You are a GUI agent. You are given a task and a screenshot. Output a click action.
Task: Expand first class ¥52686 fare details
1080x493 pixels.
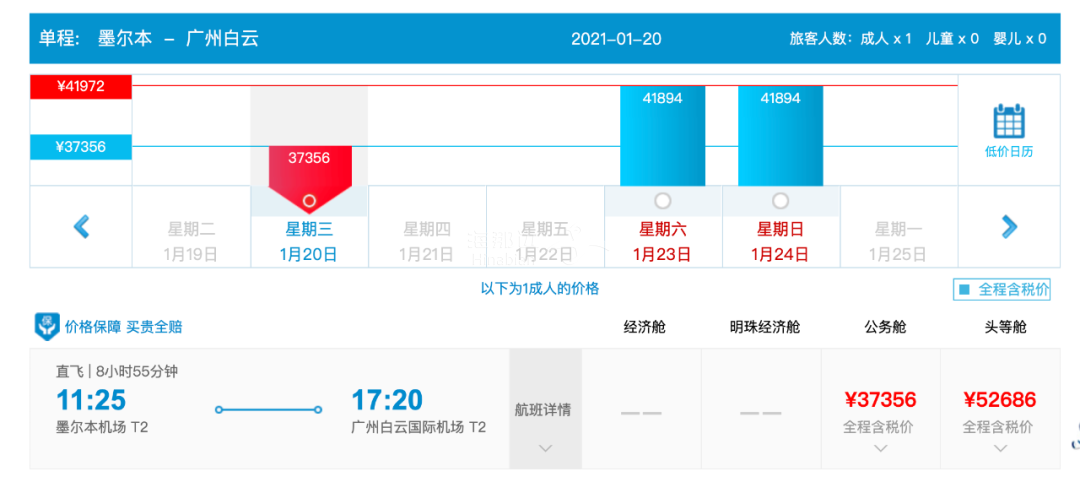(x=998, y=448)
